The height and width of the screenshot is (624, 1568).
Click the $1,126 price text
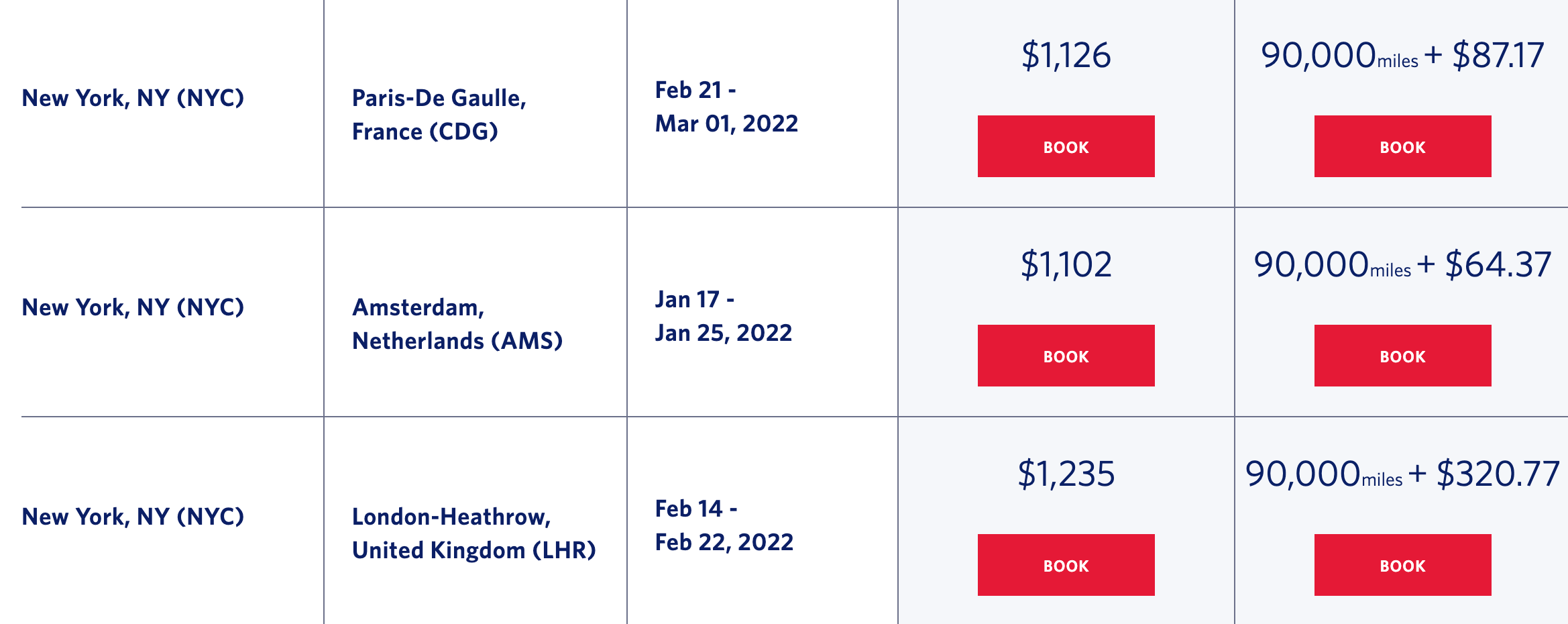click(x=1066, y=55)
